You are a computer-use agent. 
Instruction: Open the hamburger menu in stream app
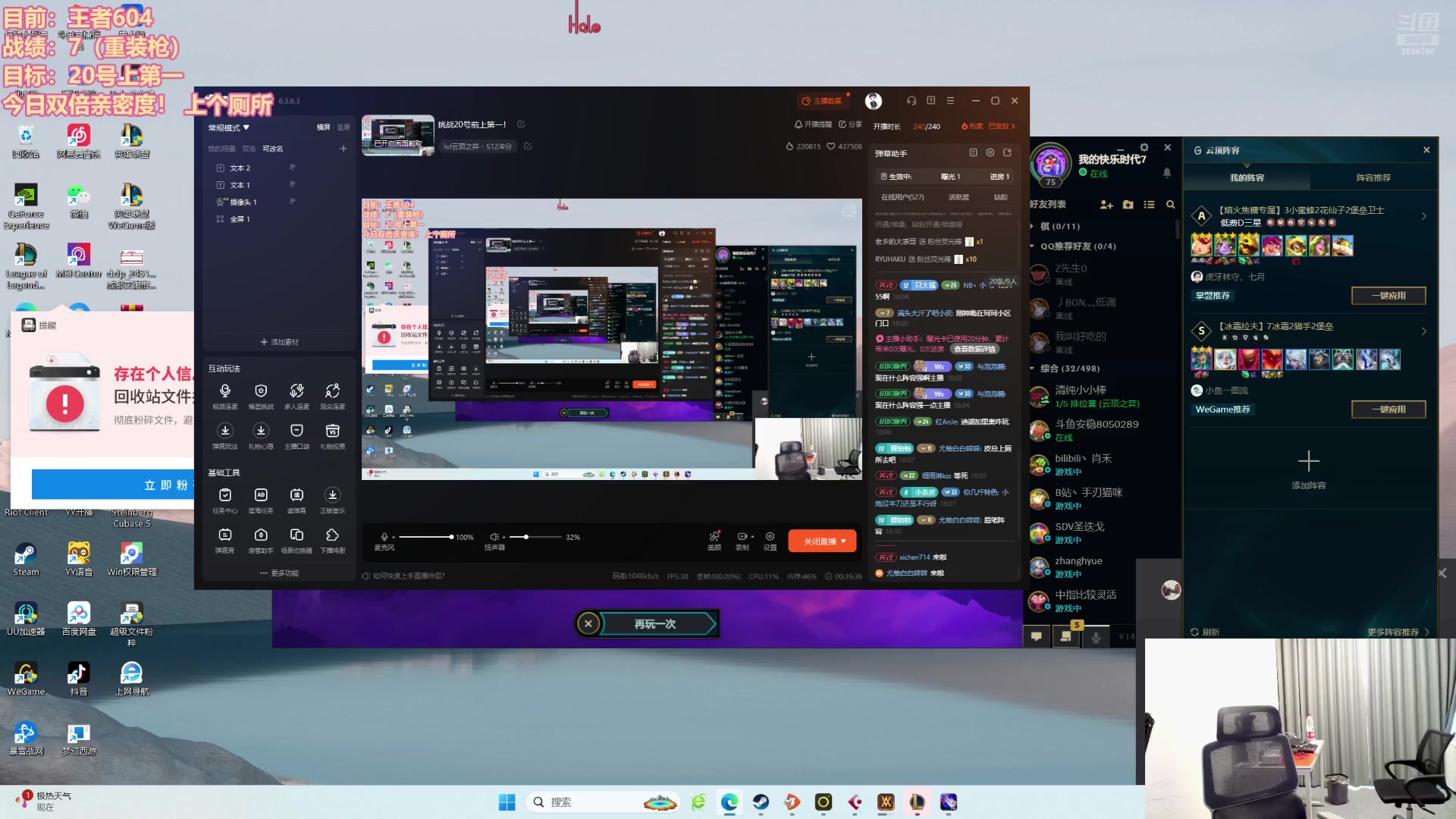pyautogui.click(x=950, y=101)
